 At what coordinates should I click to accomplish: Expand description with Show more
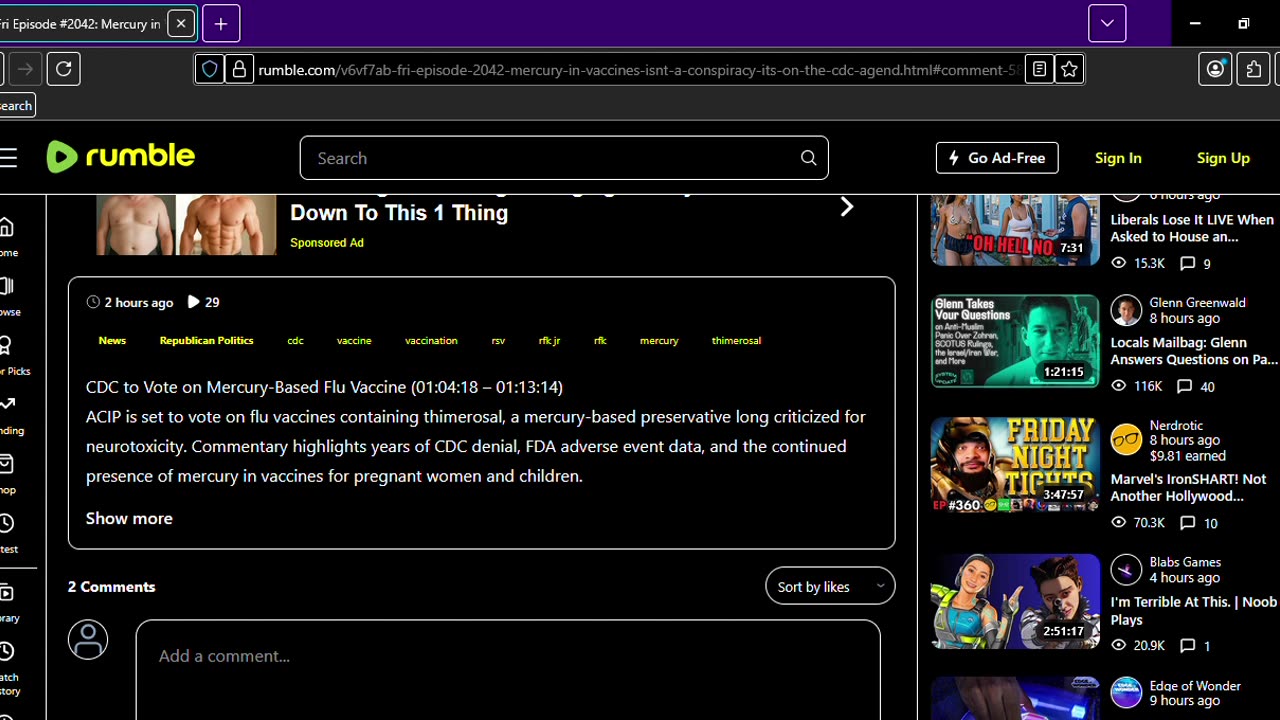(129, 518)
